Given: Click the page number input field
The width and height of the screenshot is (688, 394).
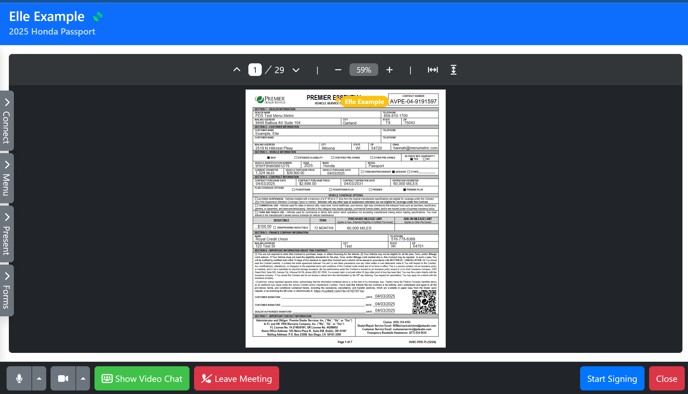Looking at the screenshot, I should 255,70.
